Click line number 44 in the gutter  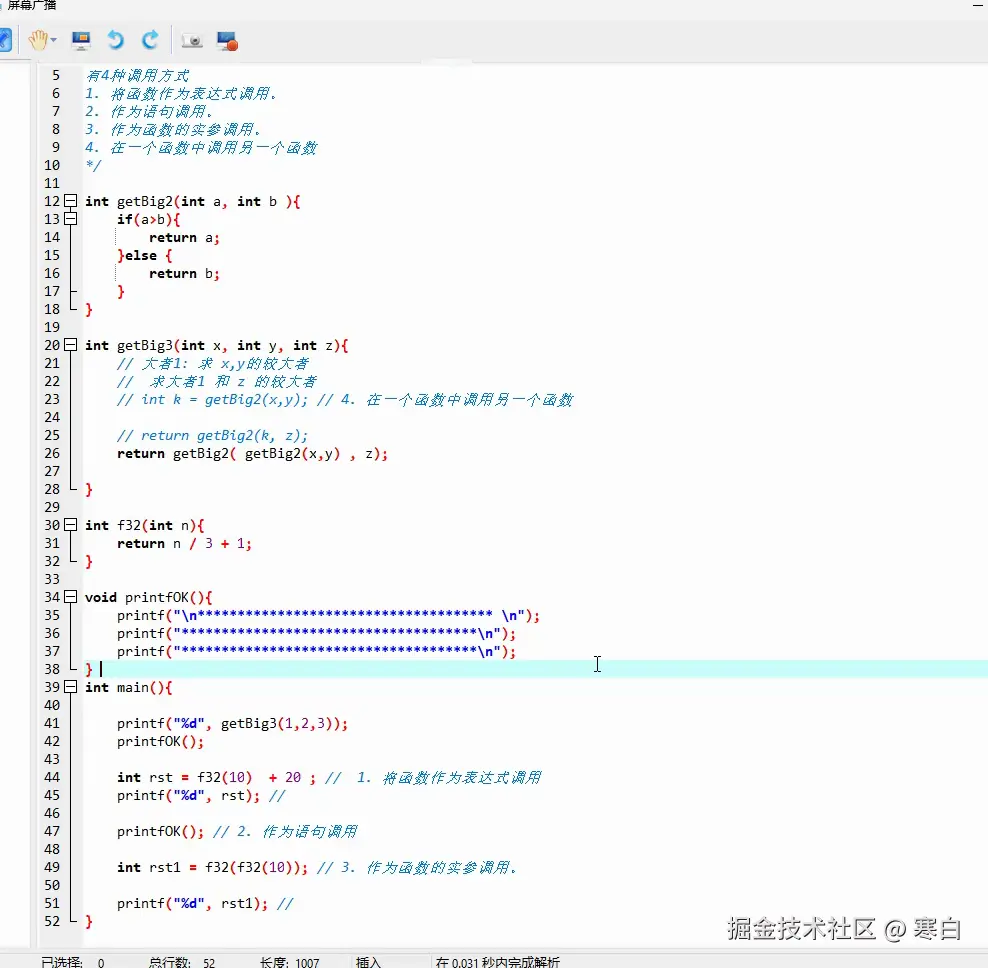[x=52, y=777]
